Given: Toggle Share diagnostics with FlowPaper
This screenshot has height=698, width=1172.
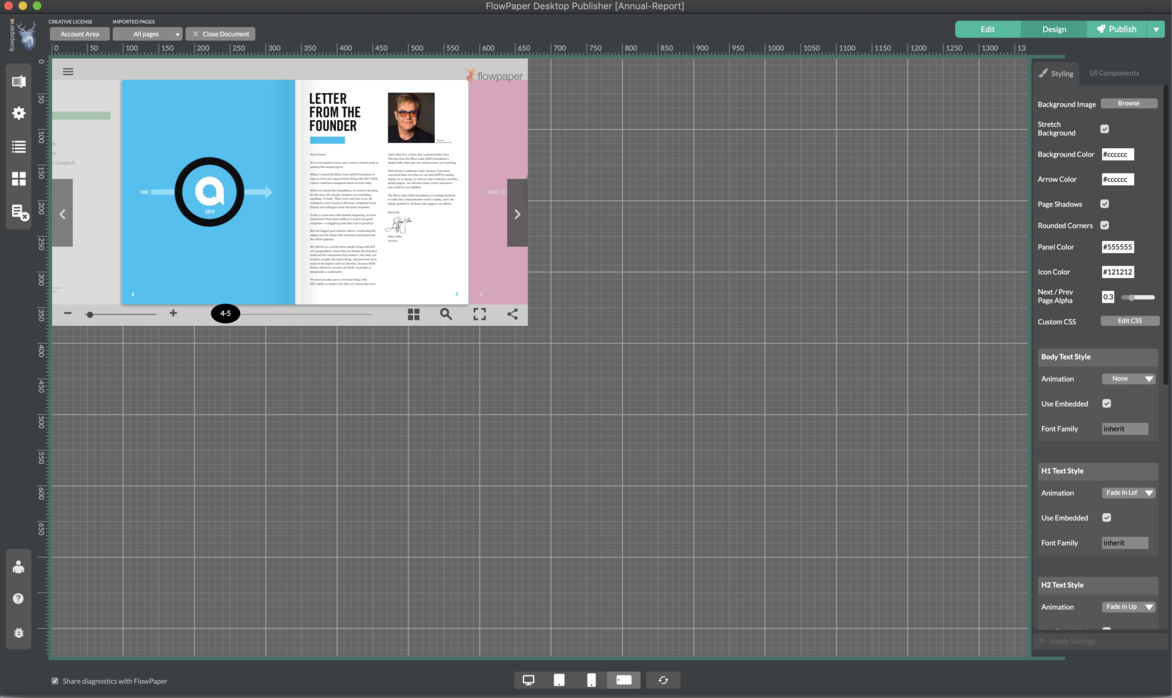Looking at the screenshot, I should [55, 681].
